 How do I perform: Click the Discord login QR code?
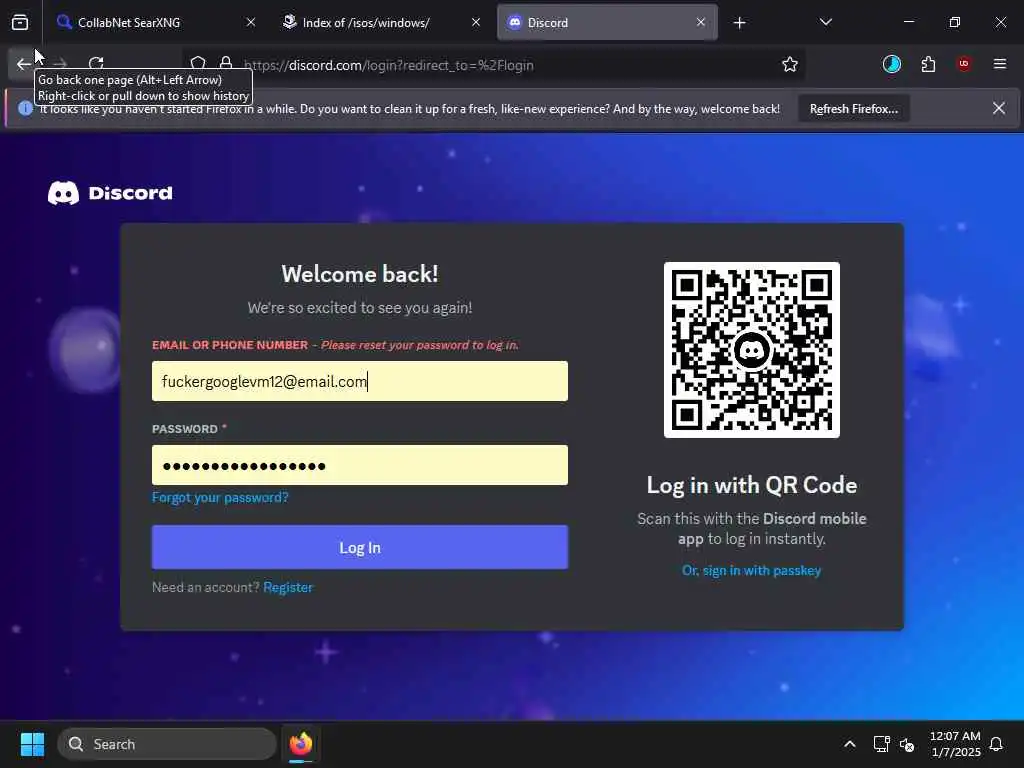tap(752, 350)
